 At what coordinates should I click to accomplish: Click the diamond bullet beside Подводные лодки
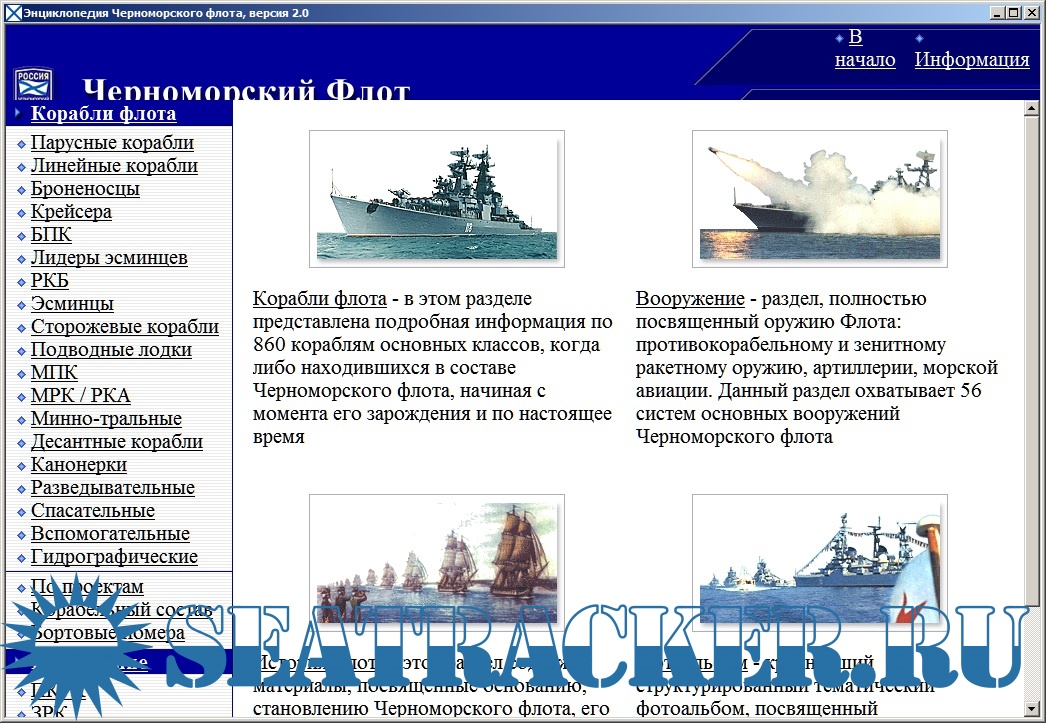click(22, 351)
